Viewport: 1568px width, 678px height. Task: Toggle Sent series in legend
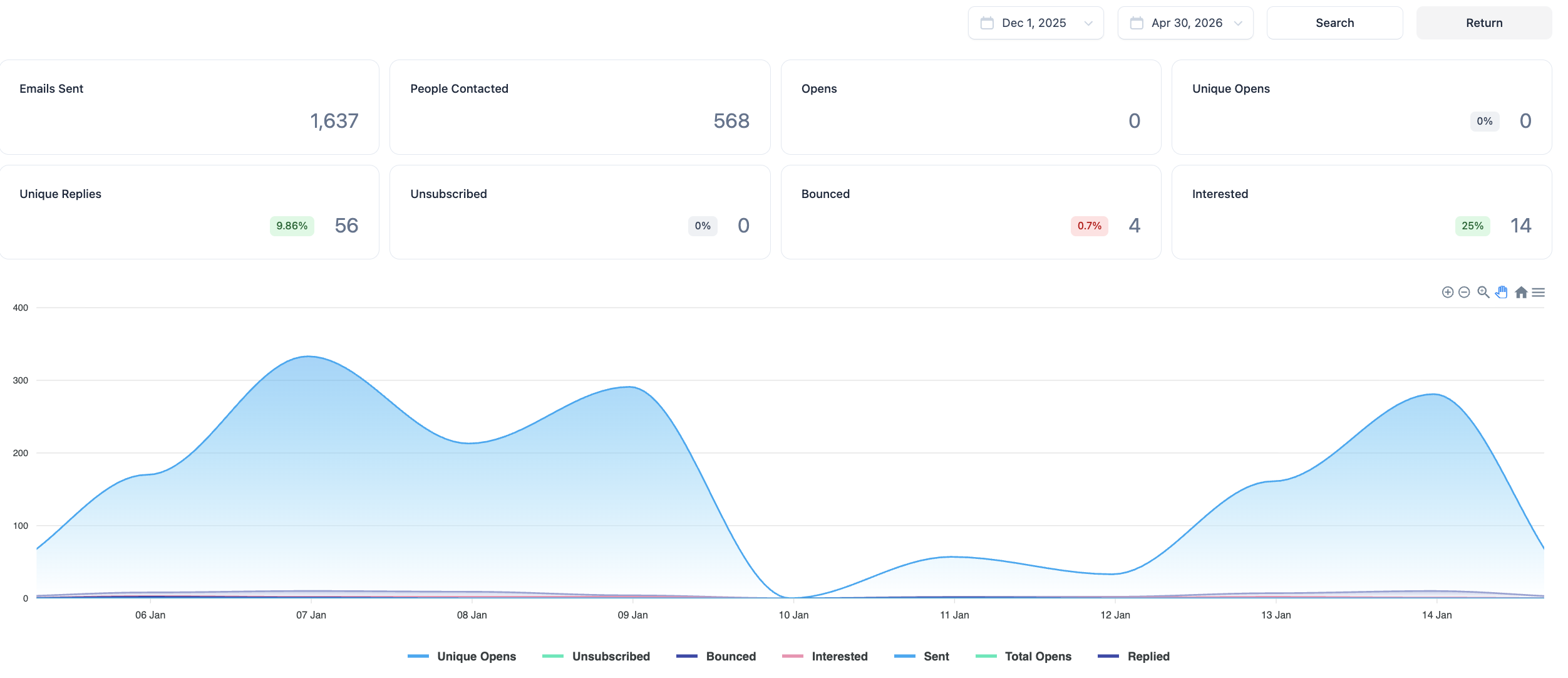(922, 656)
